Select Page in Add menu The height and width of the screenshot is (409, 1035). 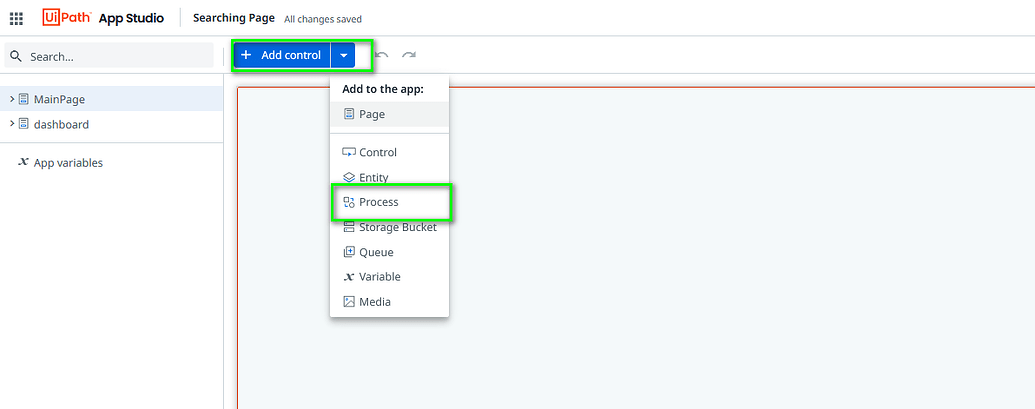coord(372,114)
